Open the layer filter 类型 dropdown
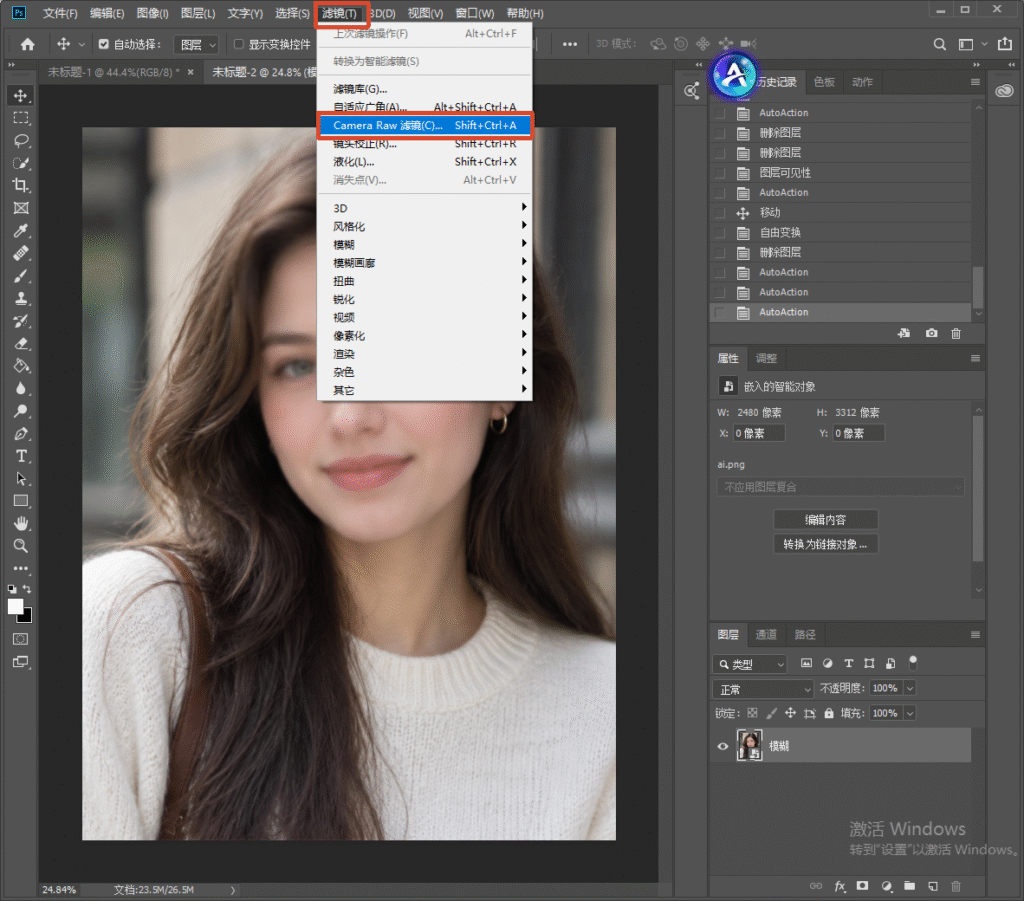 point(750,664)
